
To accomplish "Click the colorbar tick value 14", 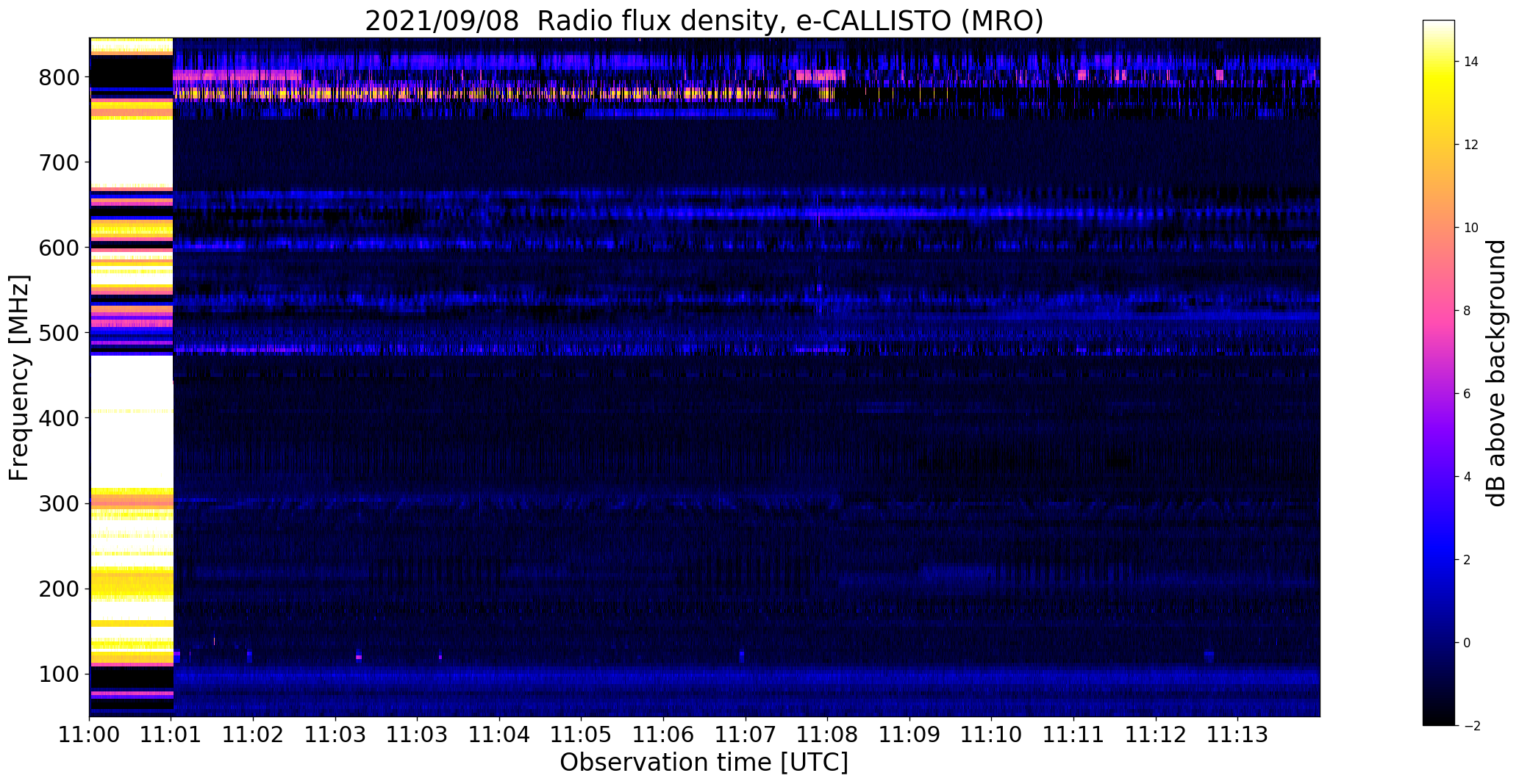I will (1471, 62).
